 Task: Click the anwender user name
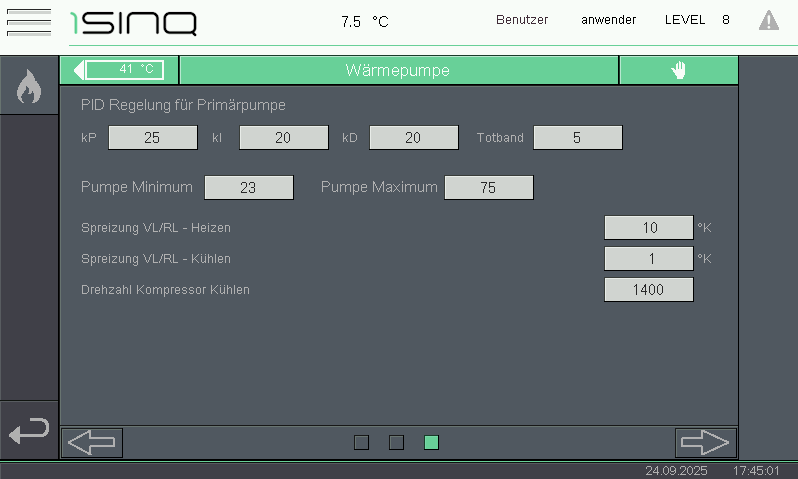tap(608, 20)
